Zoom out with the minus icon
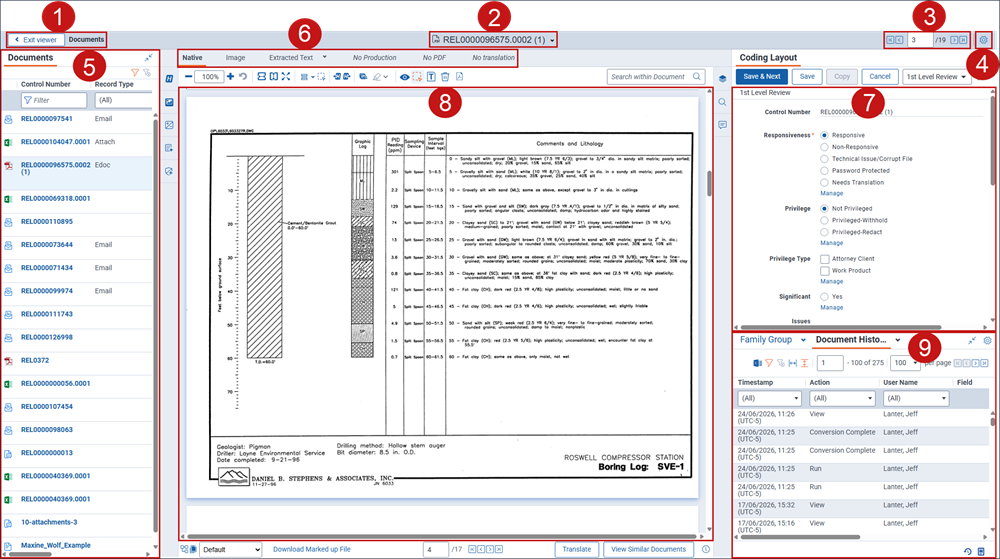 (188, 76)
